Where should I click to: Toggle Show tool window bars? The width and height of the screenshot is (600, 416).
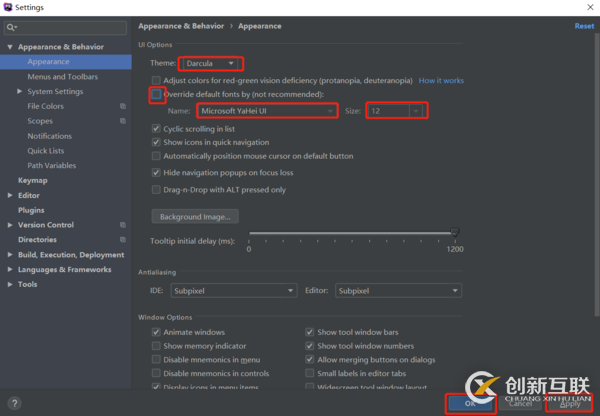pos(310,332)
